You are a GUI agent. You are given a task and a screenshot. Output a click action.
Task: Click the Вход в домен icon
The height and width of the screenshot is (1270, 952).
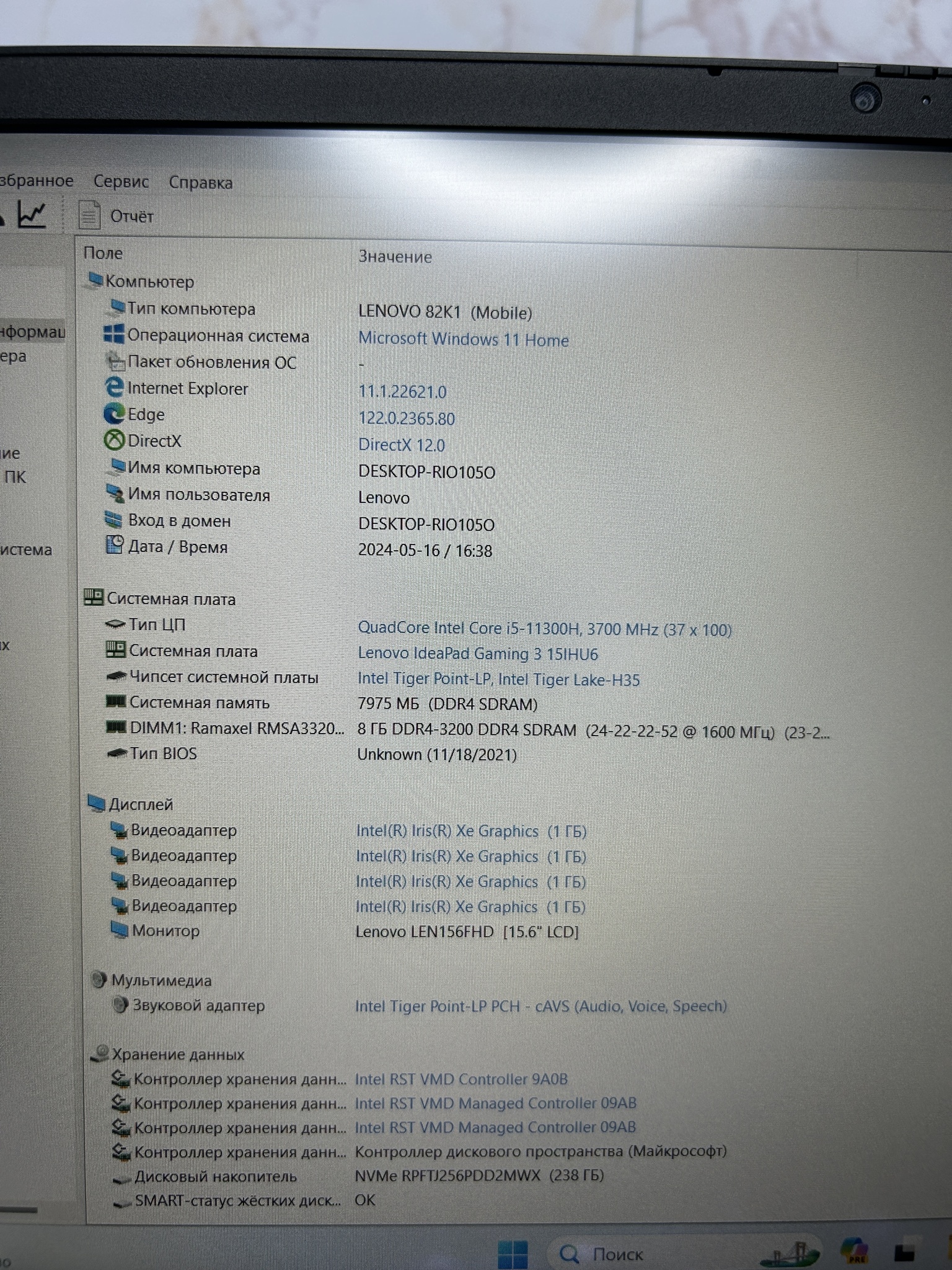[x=114, y=520]
